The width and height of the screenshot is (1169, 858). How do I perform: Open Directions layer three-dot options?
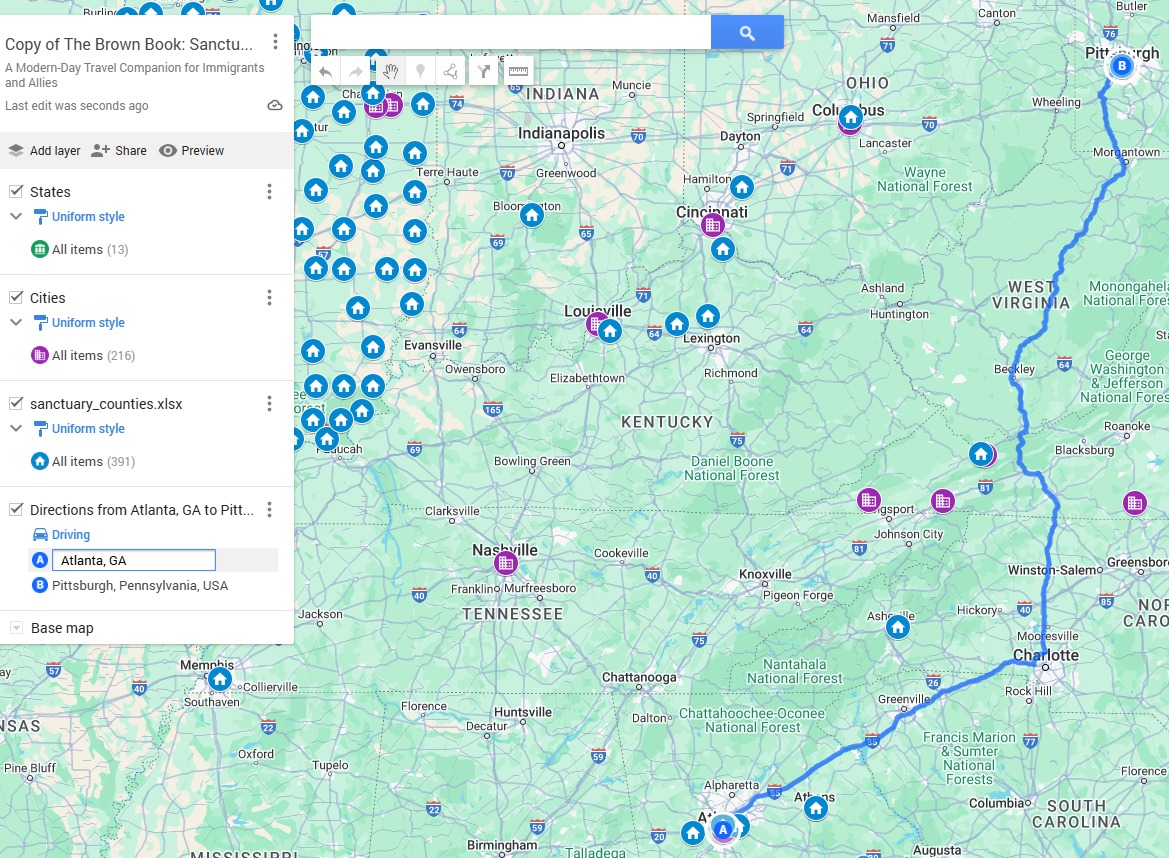[269, 509]
